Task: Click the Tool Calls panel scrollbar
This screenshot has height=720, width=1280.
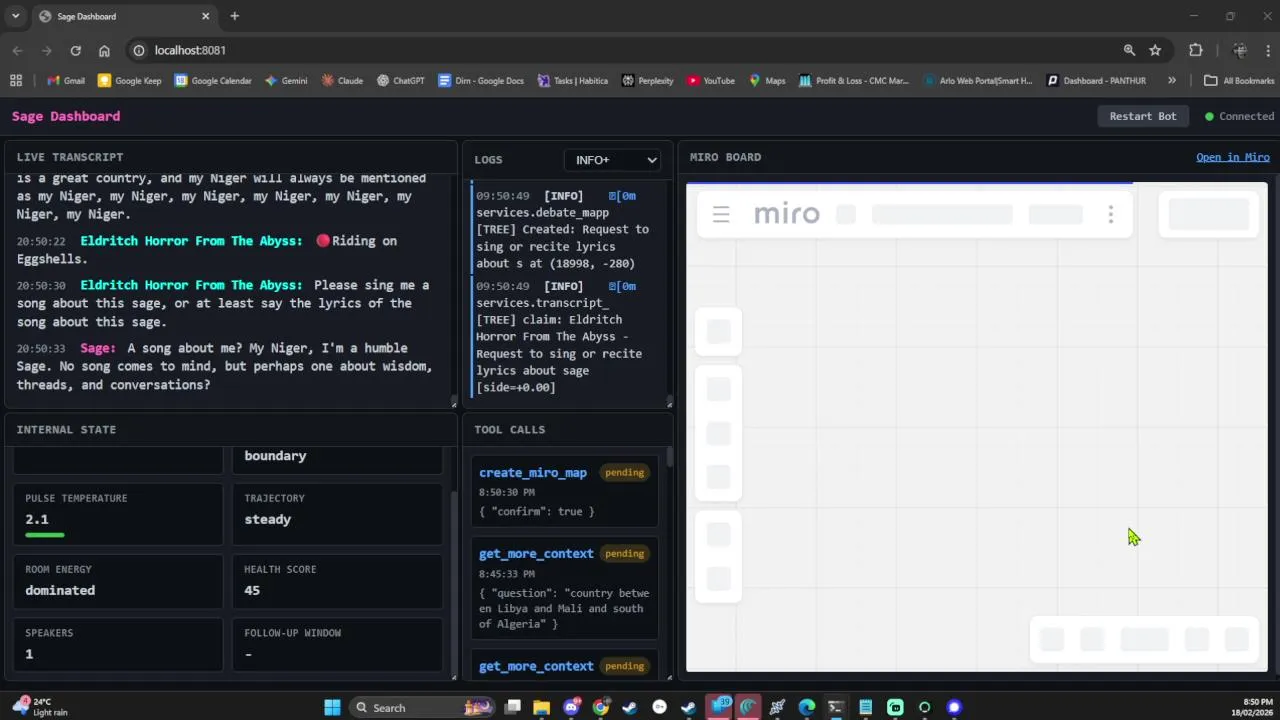Action: click(669, 456)
